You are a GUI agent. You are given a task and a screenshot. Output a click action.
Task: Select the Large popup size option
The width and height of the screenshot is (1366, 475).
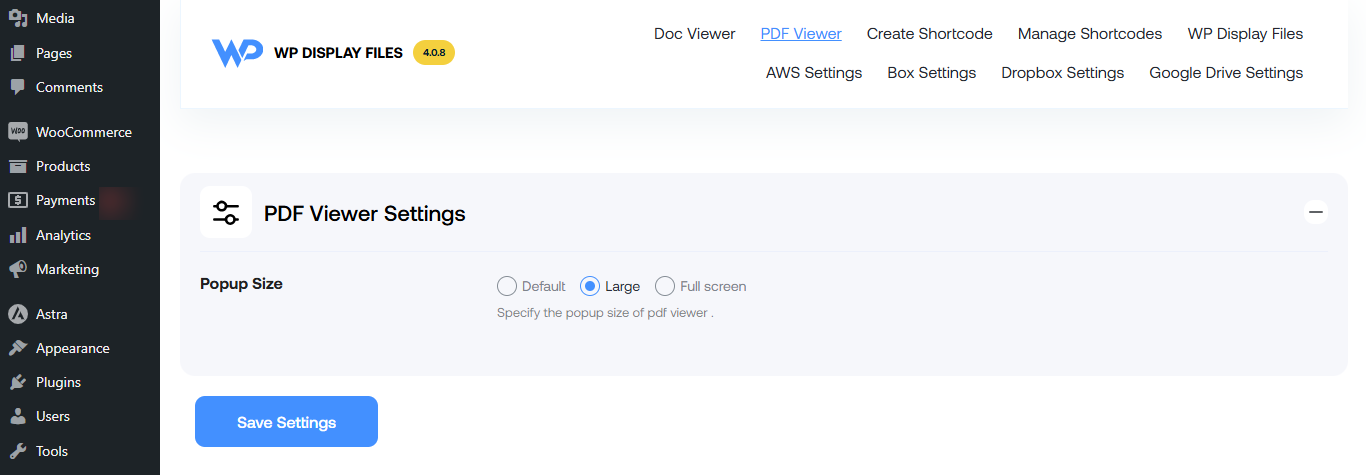coord(590,286)
